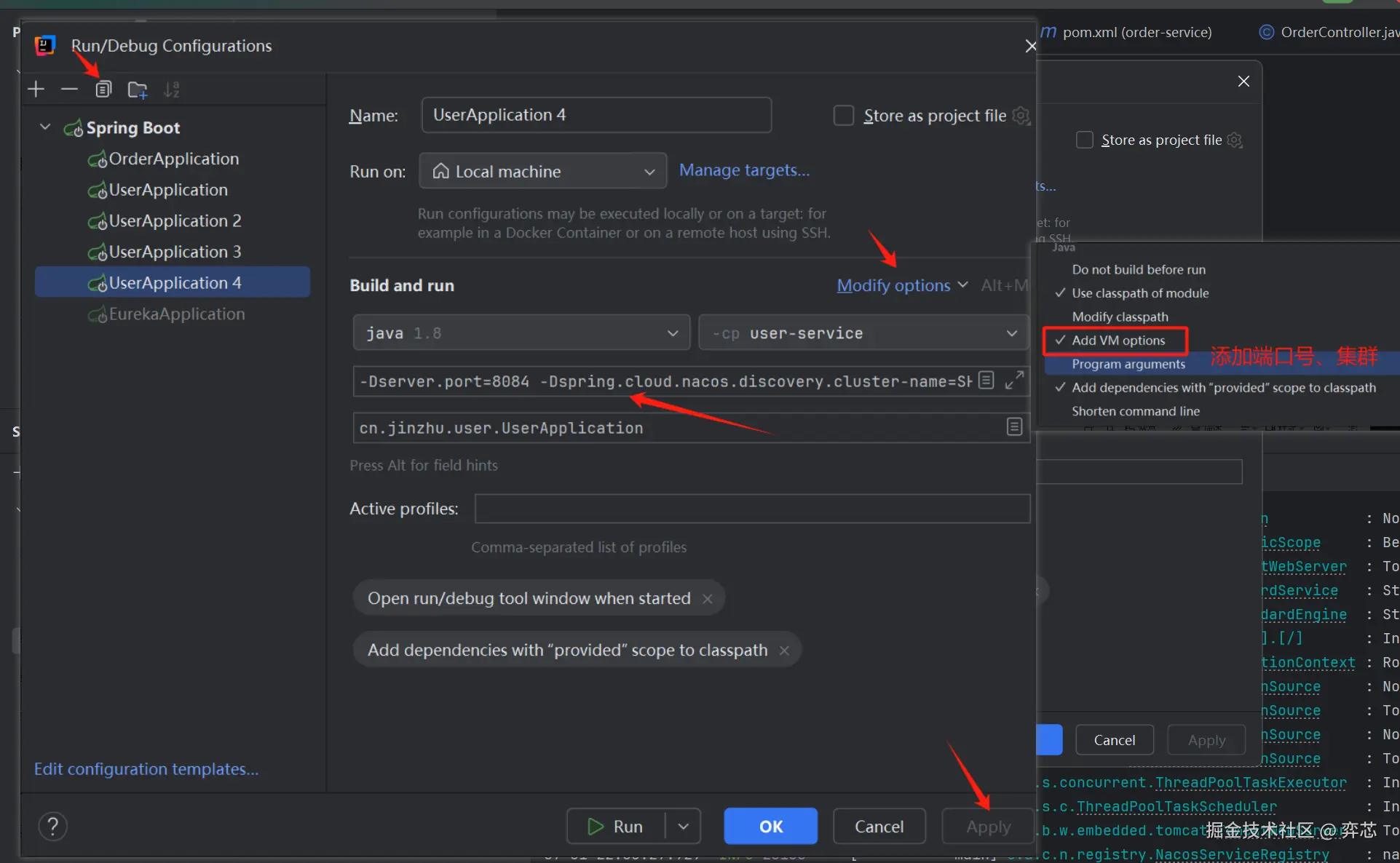Click the Remove Configuration minus icon
Image resolution: width=1400 pixels, height=863 pixels.
coord(69,90)
